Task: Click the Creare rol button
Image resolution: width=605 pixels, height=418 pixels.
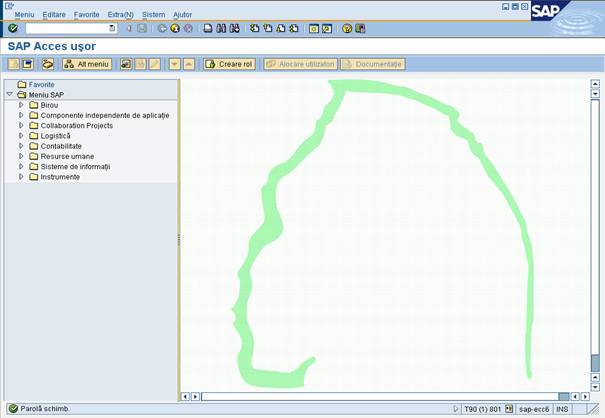Action: 229,64
